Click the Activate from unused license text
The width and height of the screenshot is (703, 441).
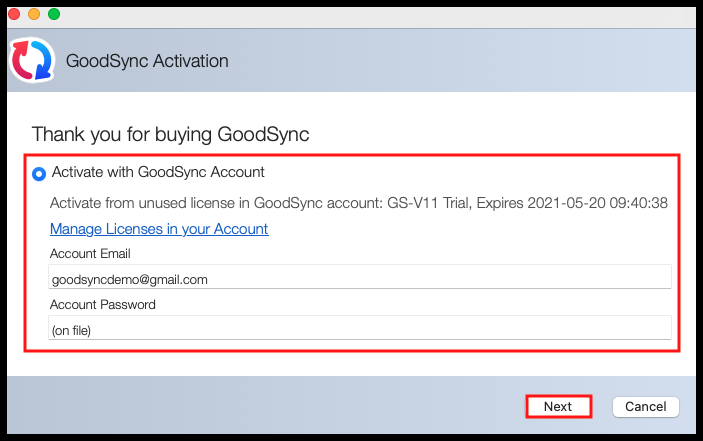point(150,202)
